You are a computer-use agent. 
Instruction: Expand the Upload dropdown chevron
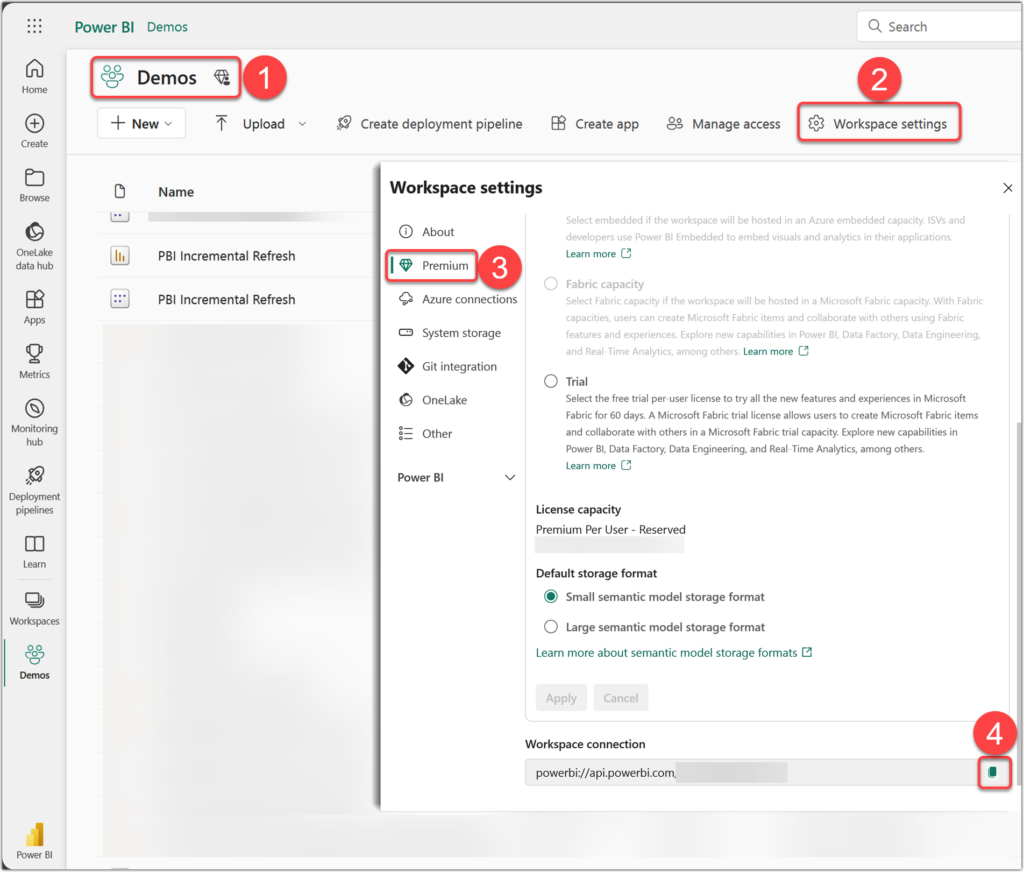point(302,123)
